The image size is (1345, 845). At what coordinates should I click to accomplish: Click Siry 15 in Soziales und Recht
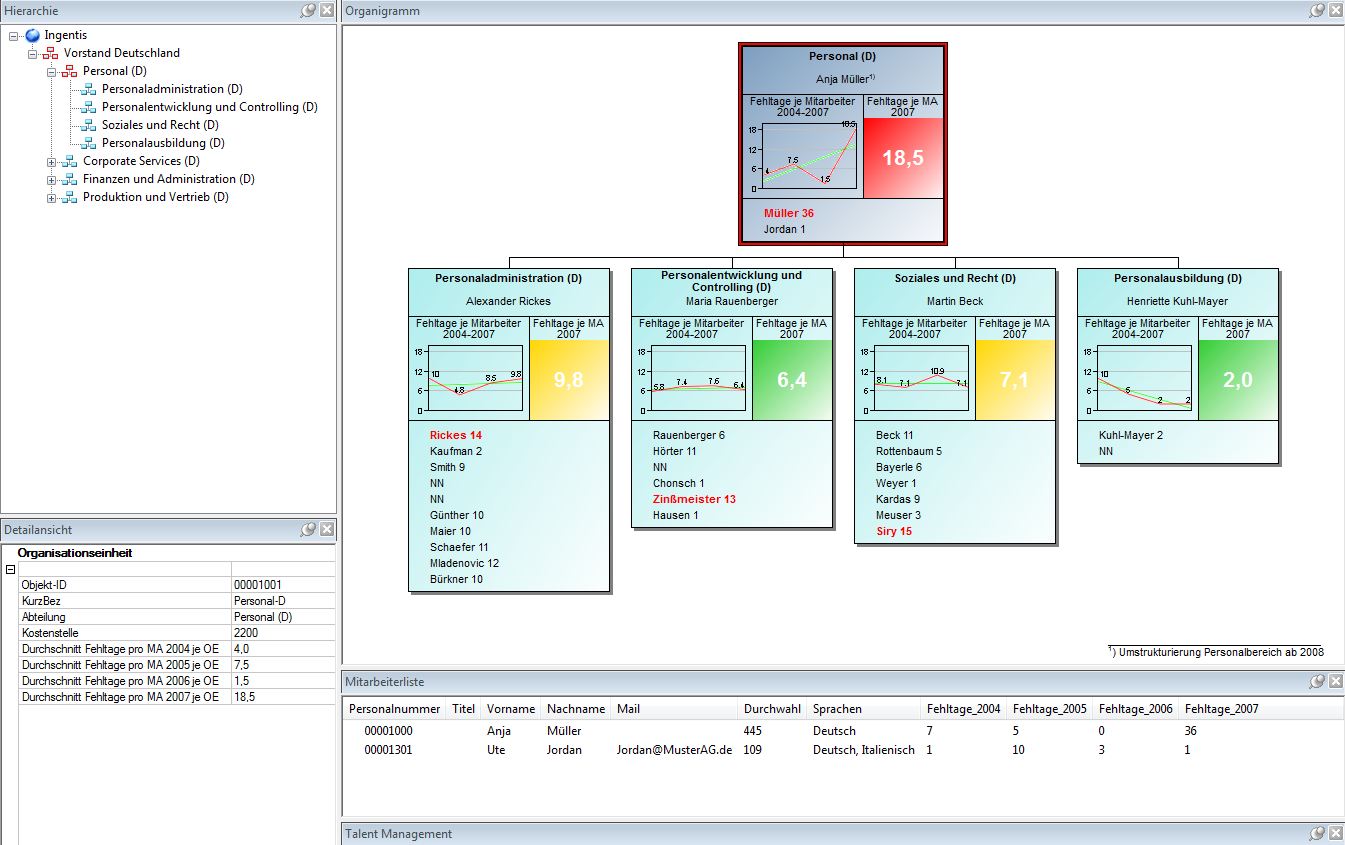click(894, 531)
